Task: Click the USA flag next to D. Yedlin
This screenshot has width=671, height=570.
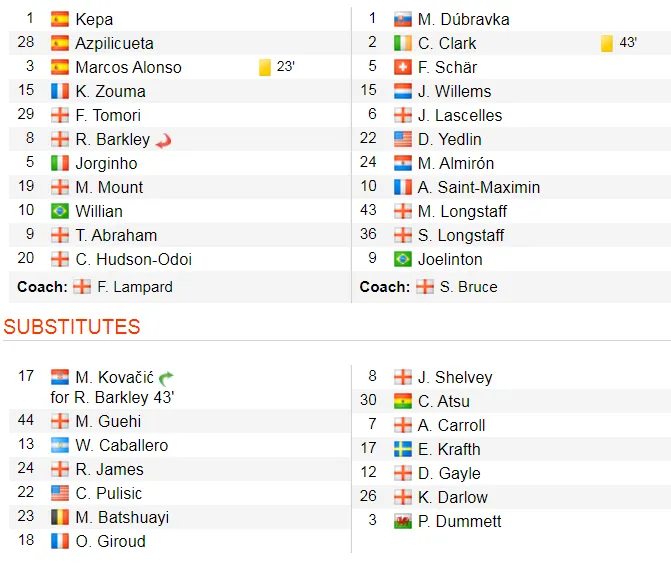Action: point(403,139)
